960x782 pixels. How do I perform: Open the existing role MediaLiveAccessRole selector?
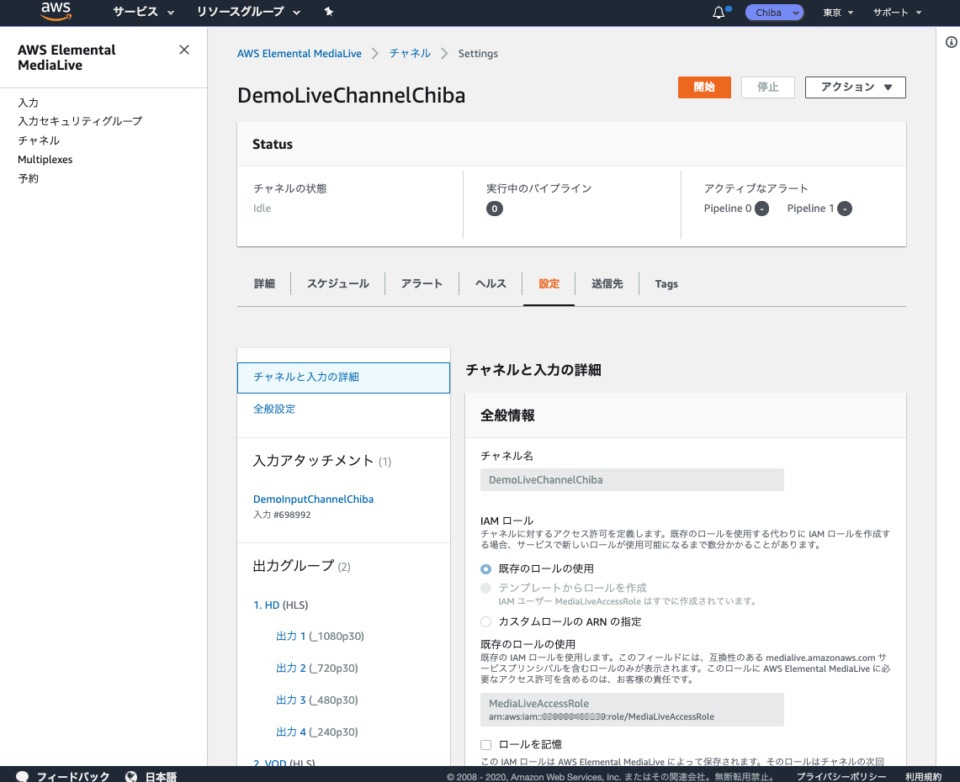(632, 709)
